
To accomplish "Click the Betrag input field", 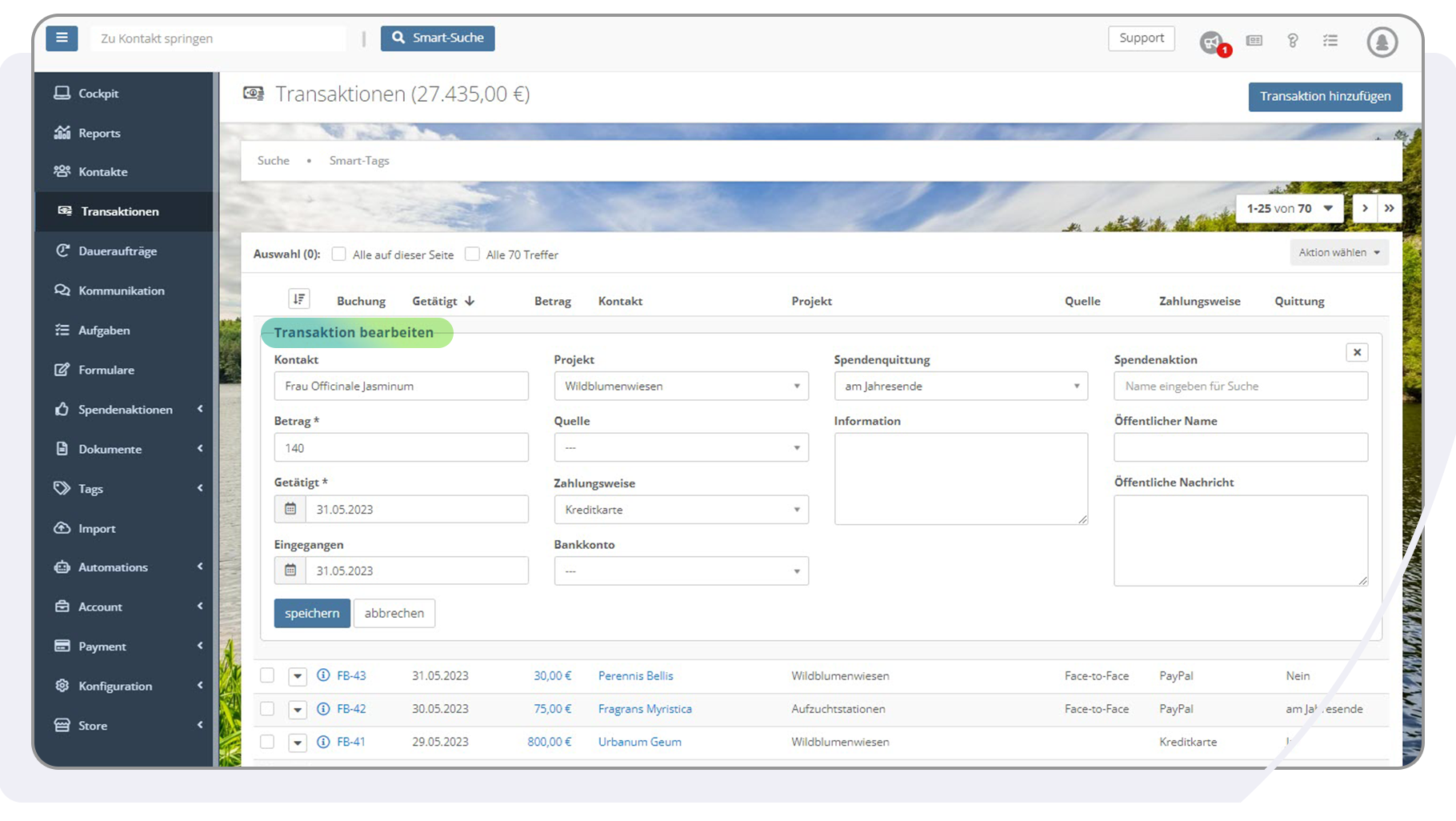I will click(x=401, y=448).
